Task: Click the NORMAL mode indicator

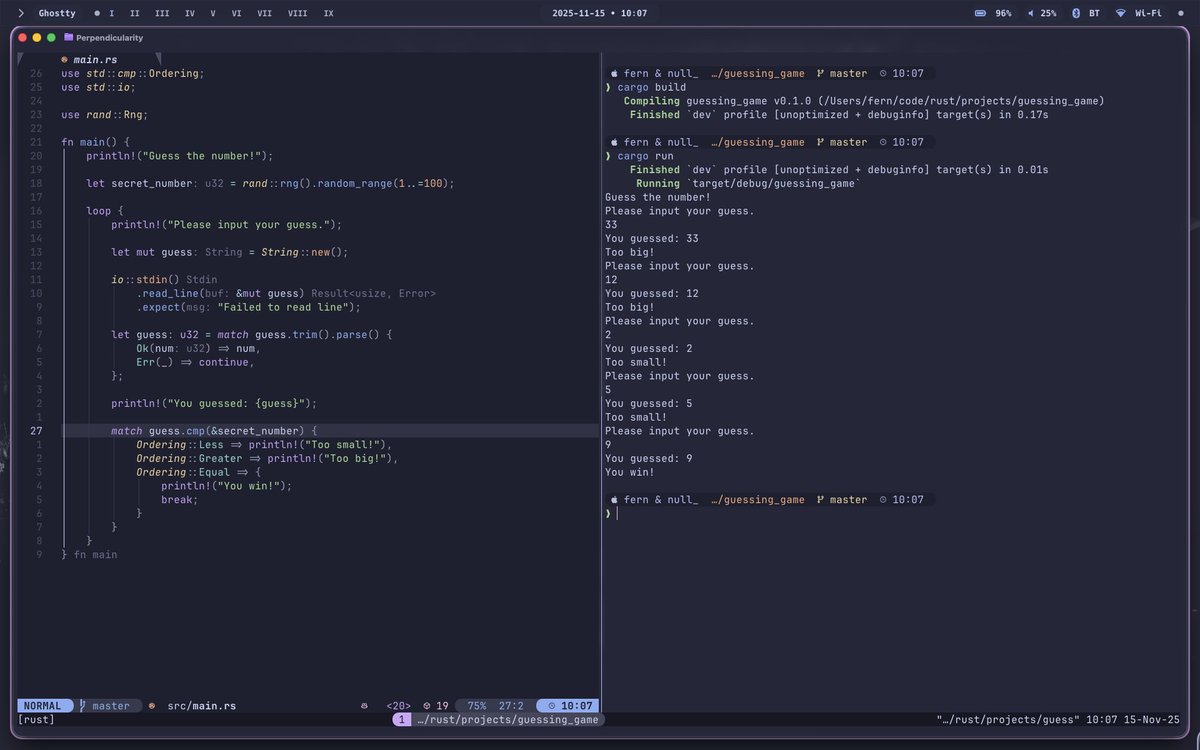Action: coord(45,706)
